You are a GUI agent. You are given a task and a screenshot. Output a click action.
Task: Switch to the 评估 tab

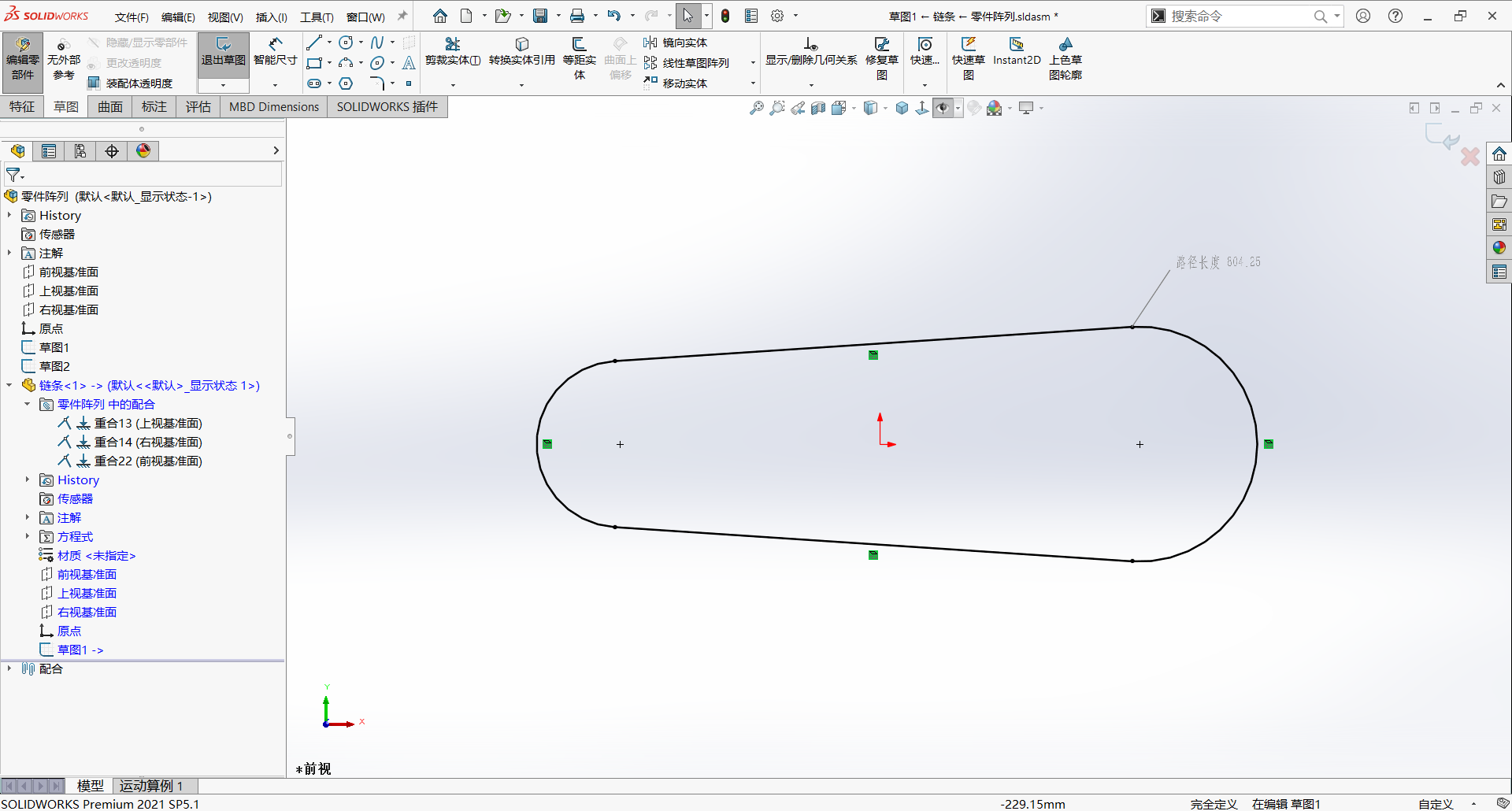coord(198,107)
